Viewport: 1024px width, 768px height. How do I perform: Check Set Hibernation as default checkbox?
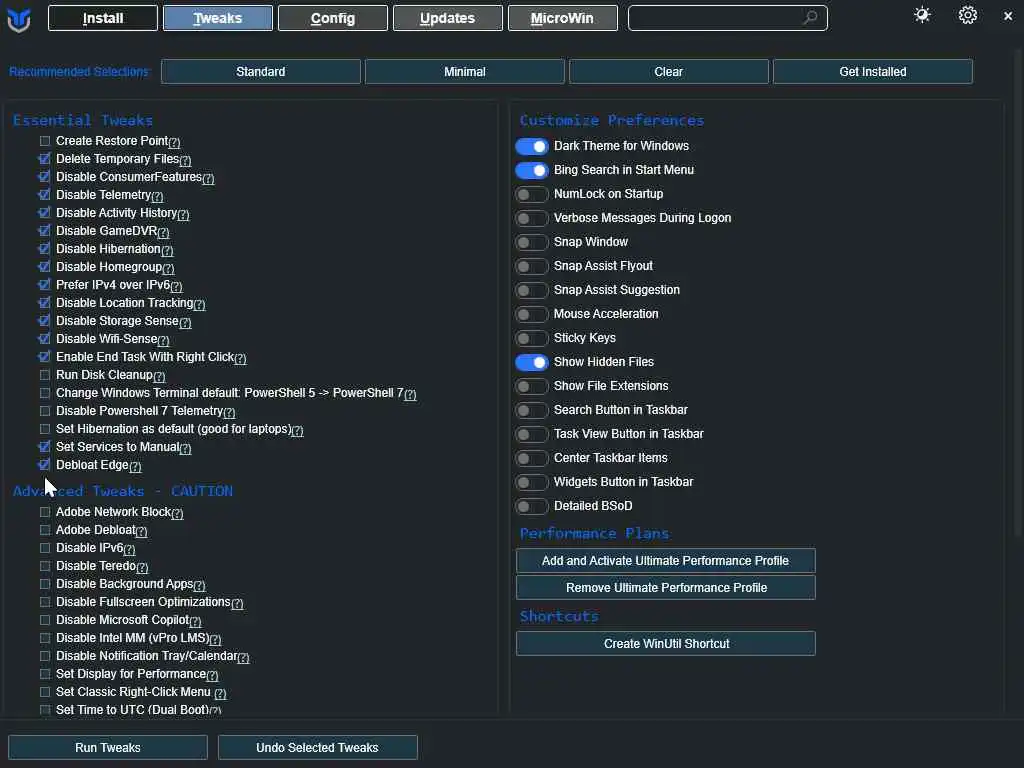[44, 428]
